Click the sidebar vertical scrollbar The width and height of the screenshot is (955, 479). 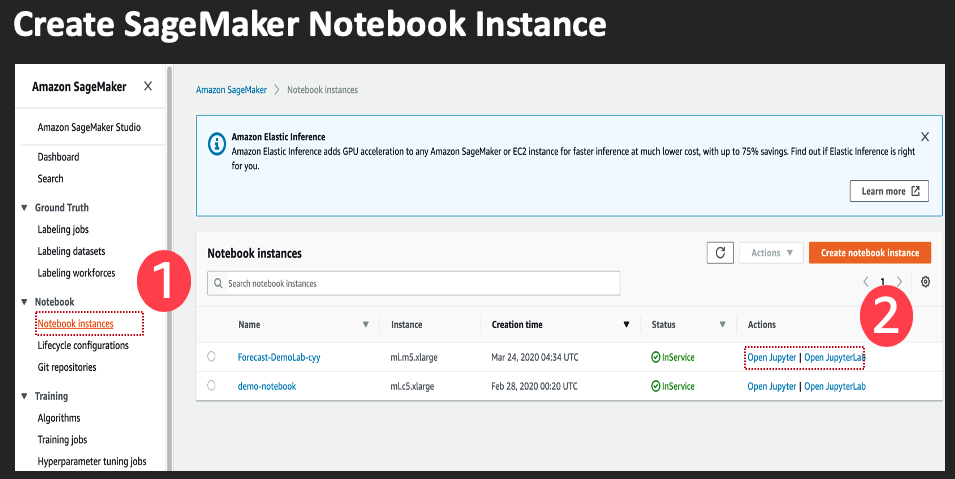pos(169,268)
